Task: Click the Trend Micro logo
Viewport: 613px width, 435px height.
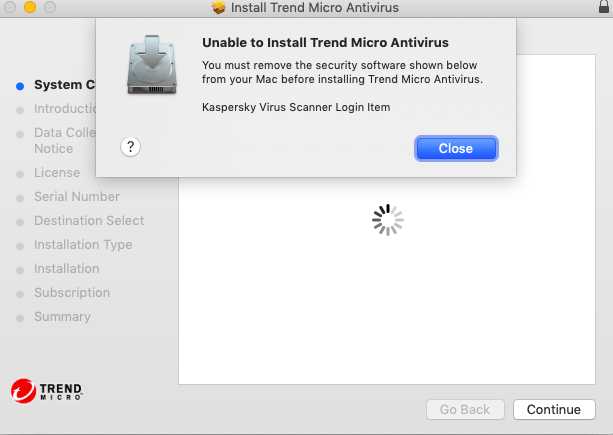Action: click(47, 391)
